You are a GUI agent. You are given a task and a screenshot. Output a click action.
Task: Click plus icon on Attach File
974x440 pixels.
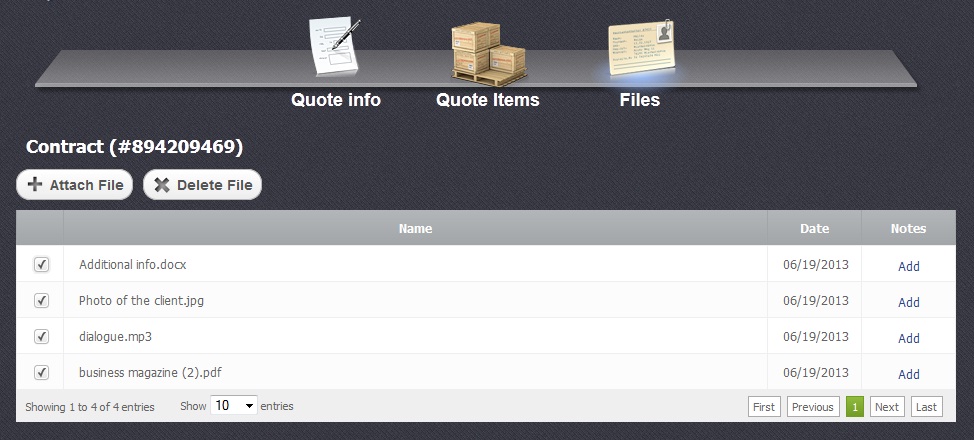click(35, 185)
